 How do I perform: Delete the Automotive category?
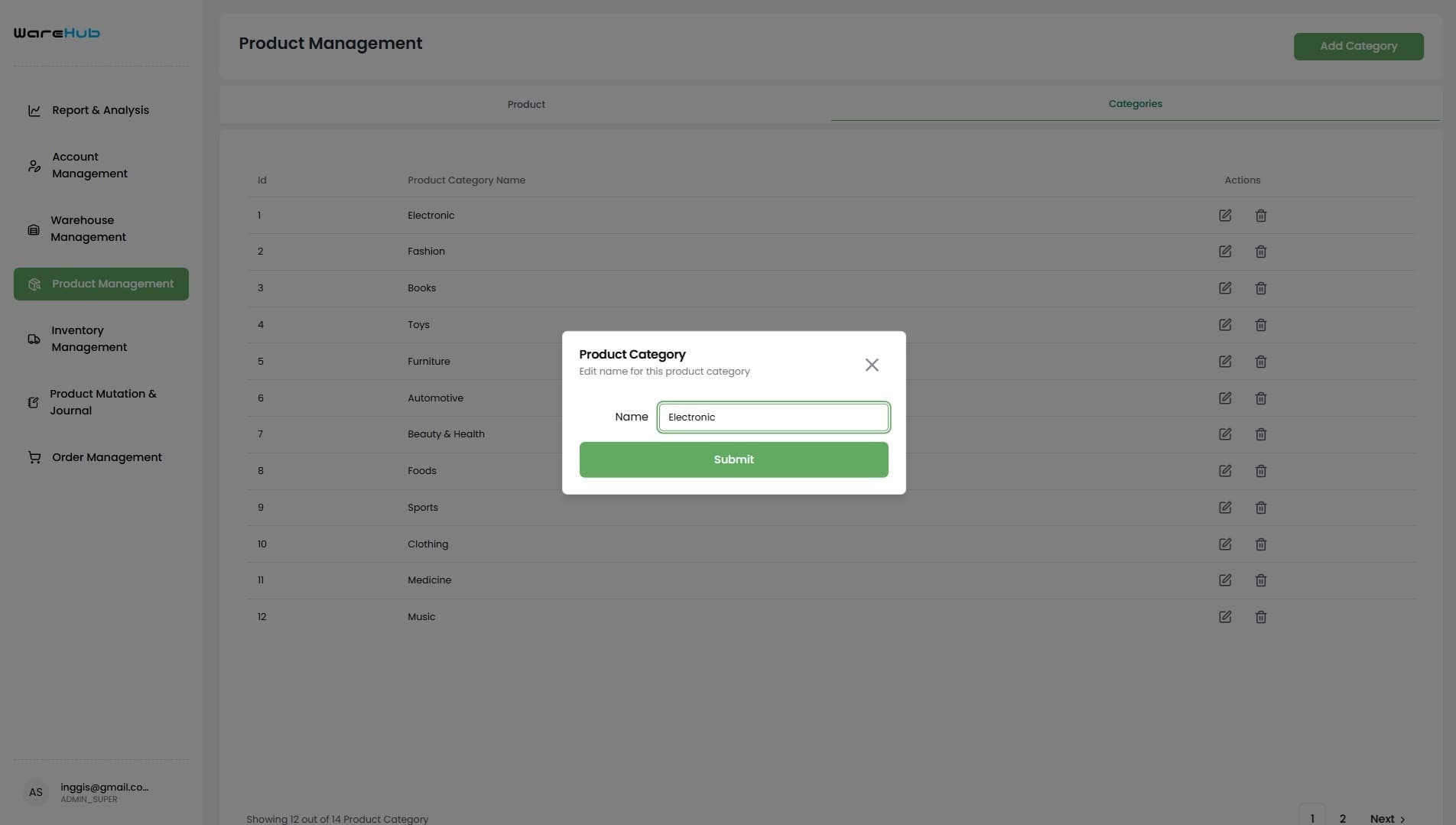[1261, 398]
